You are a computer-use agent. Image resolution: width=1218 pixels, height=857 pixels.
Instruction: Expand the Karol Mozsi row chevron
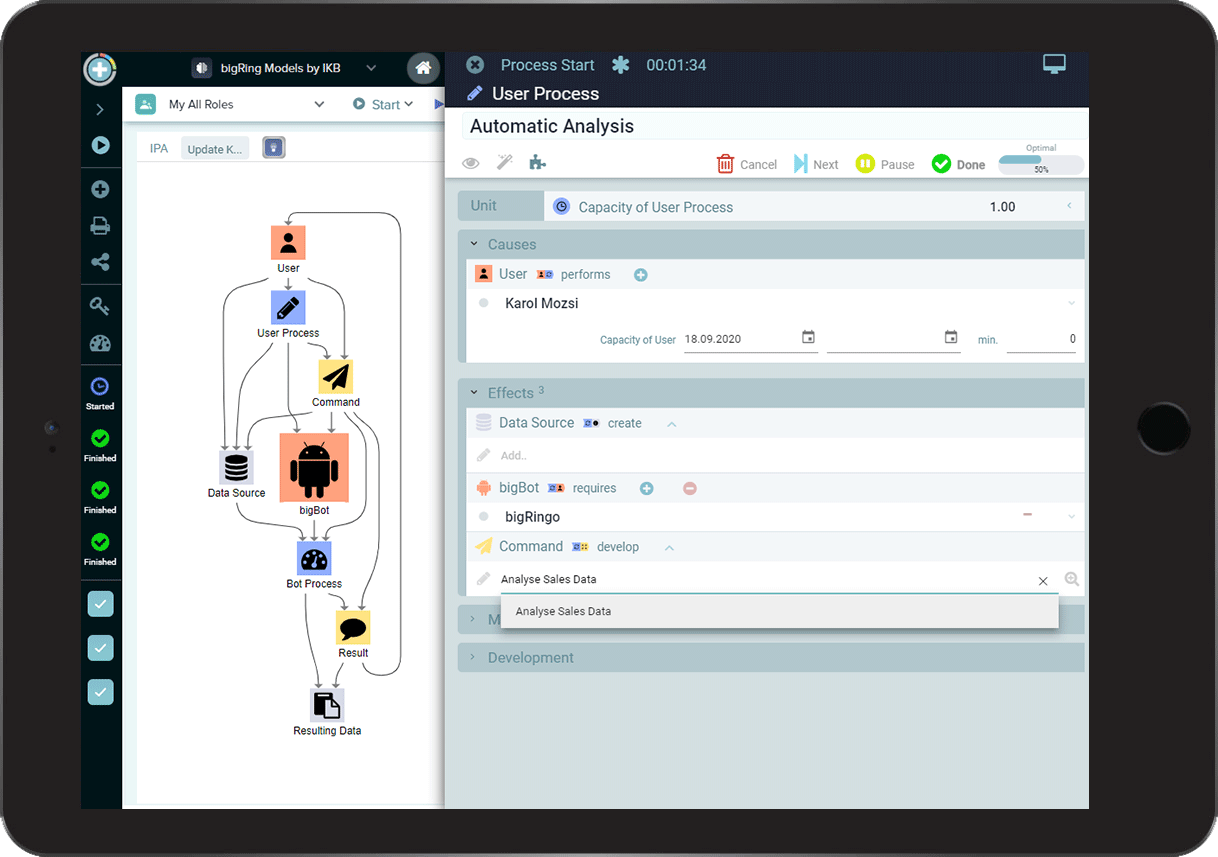(x=1071, y=303)
